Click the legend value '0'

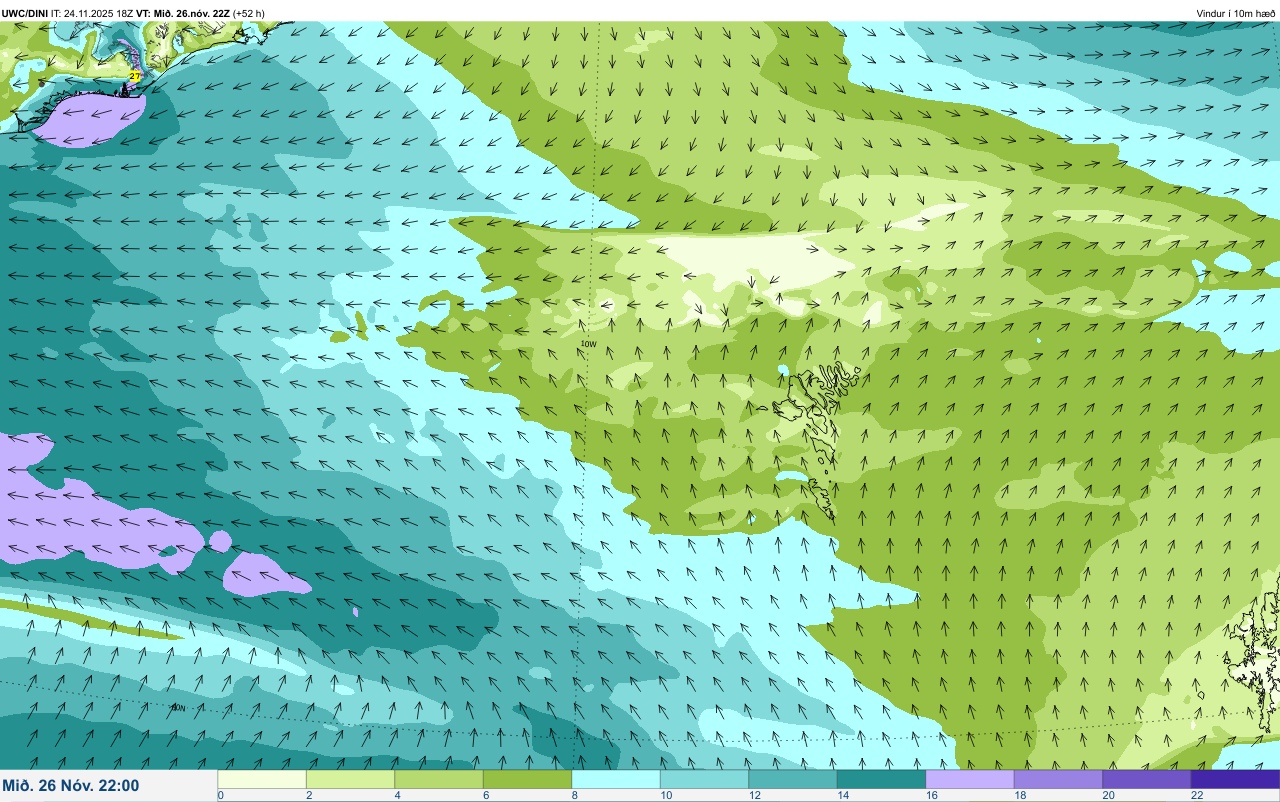pyautogui.click(x=221, y=796)
